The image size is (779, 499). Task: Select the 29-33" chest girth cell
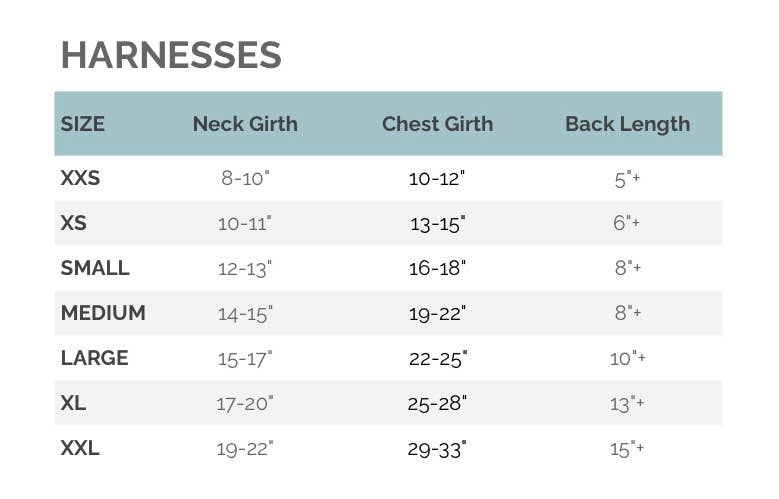point(437,448)
